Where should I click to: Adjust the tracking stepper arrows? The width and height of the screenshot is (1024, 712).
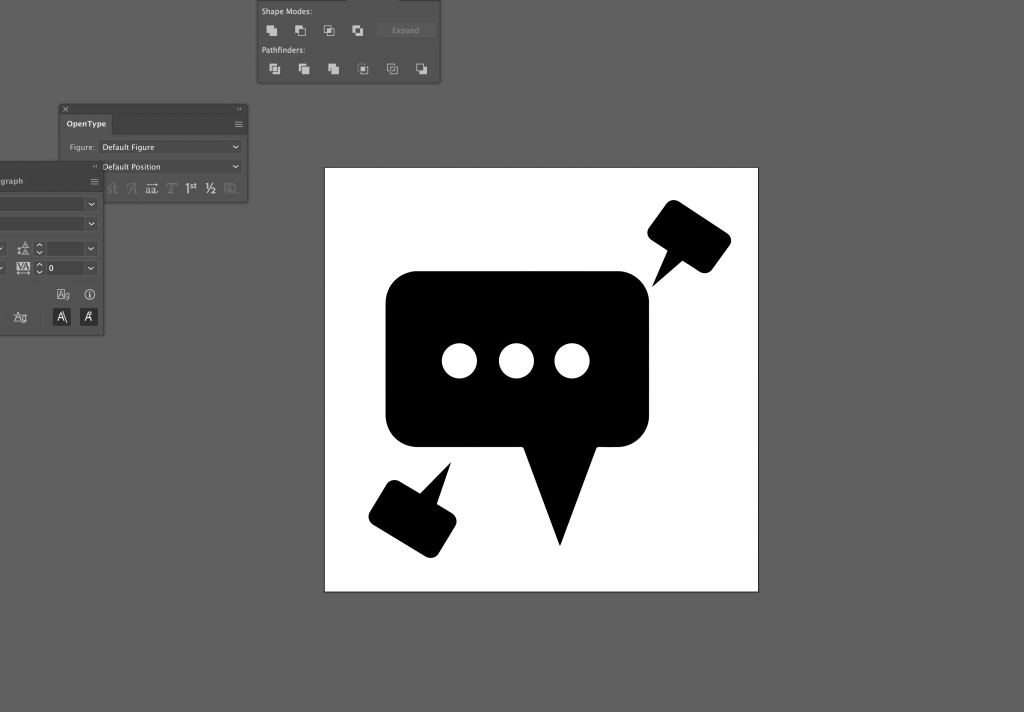tap(39, 268)
